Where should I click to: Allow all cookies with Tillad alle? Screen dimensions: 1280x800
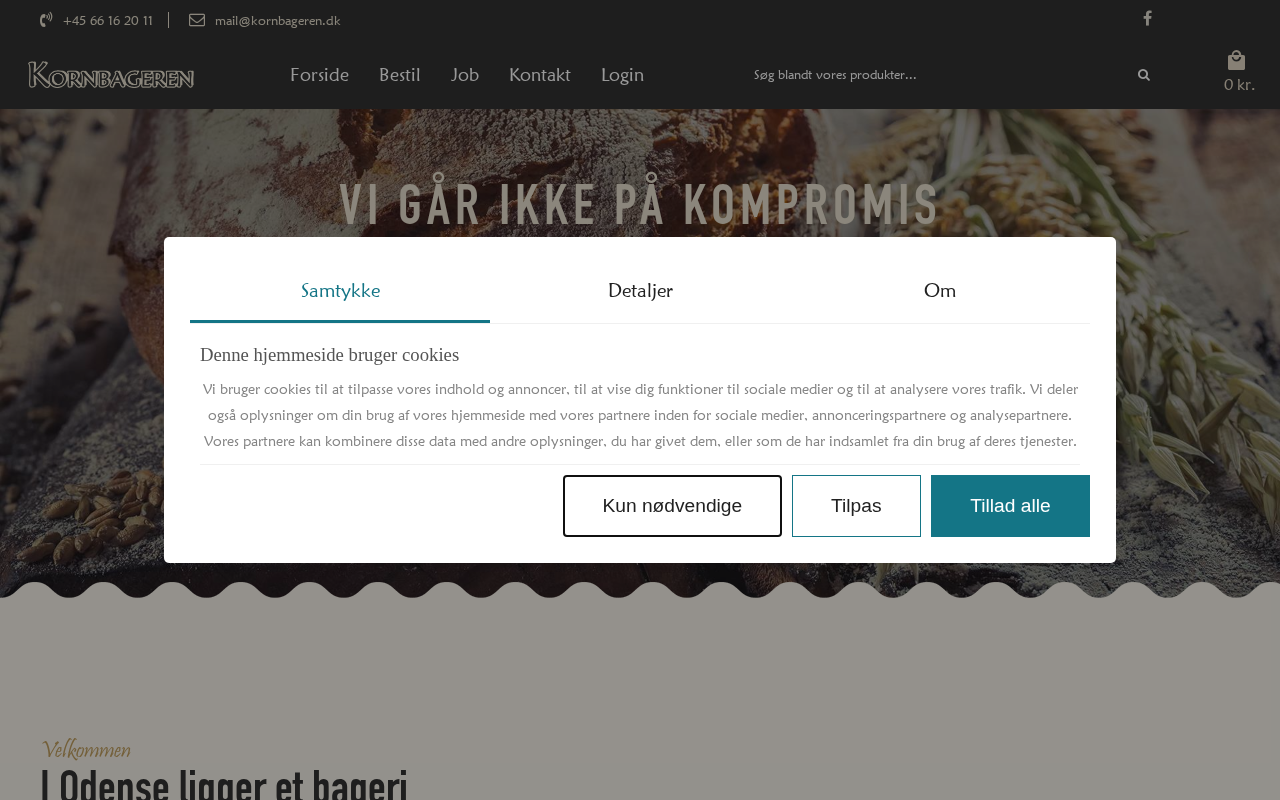click(x=1010, y=506)
